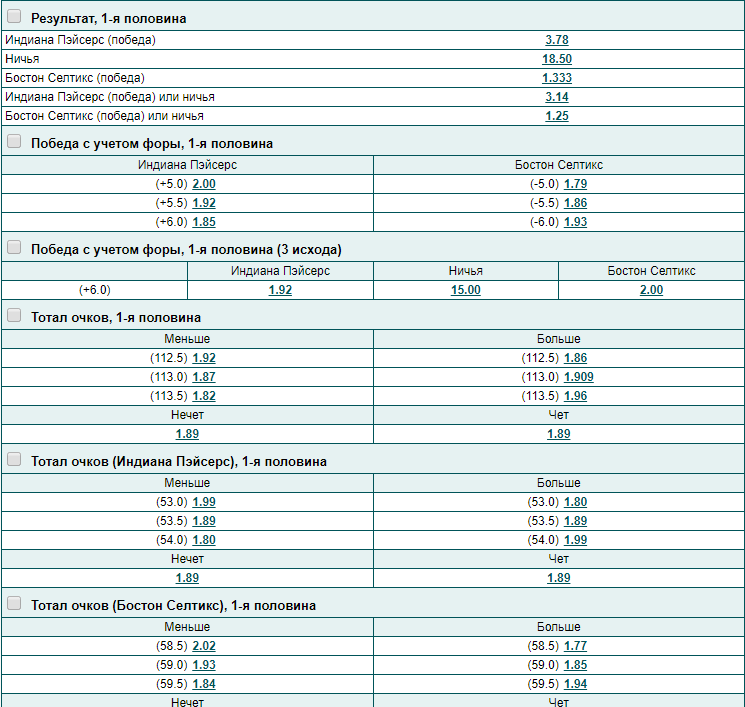Mark checkbox for 'Тотал очков (Бостон Селтикс), 1-я половина'

tap(14, 603)
